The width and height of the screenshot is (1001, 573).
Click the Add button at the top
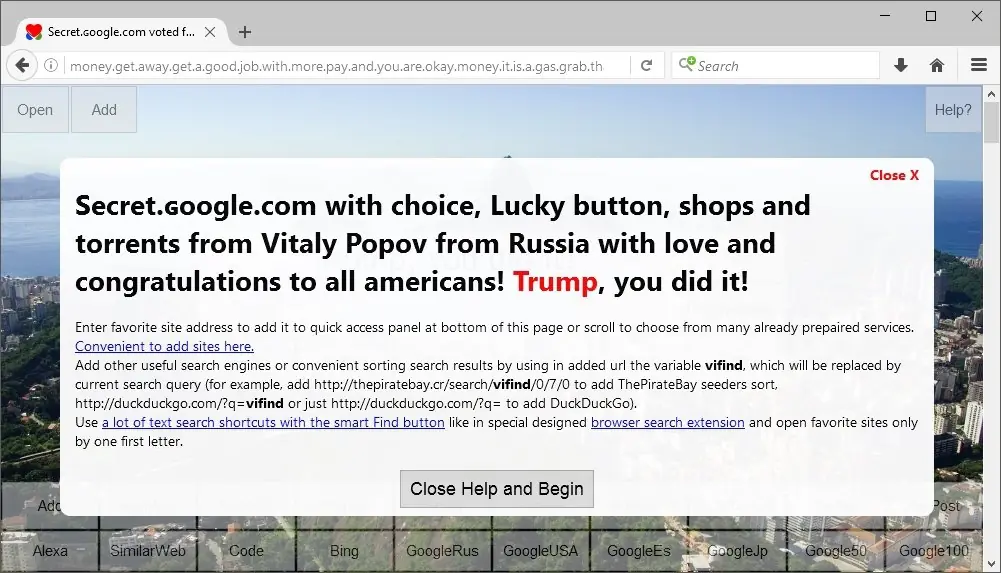point(104,110)
